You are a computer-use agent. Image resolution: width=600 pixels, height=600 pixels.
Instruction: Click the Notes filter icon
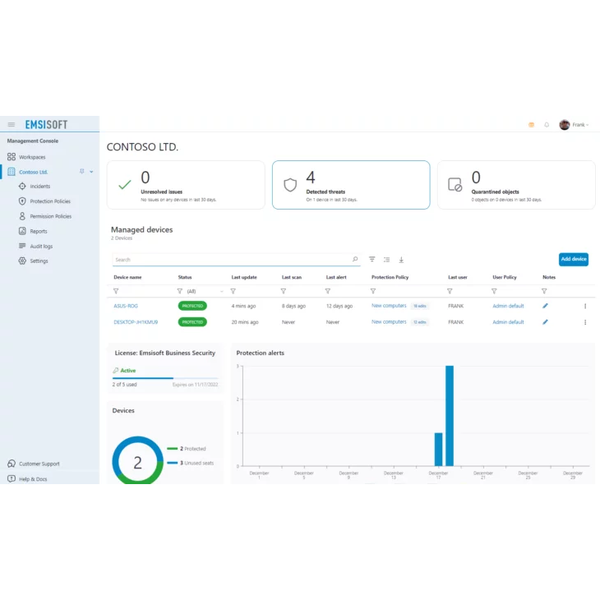coord(544,291)
